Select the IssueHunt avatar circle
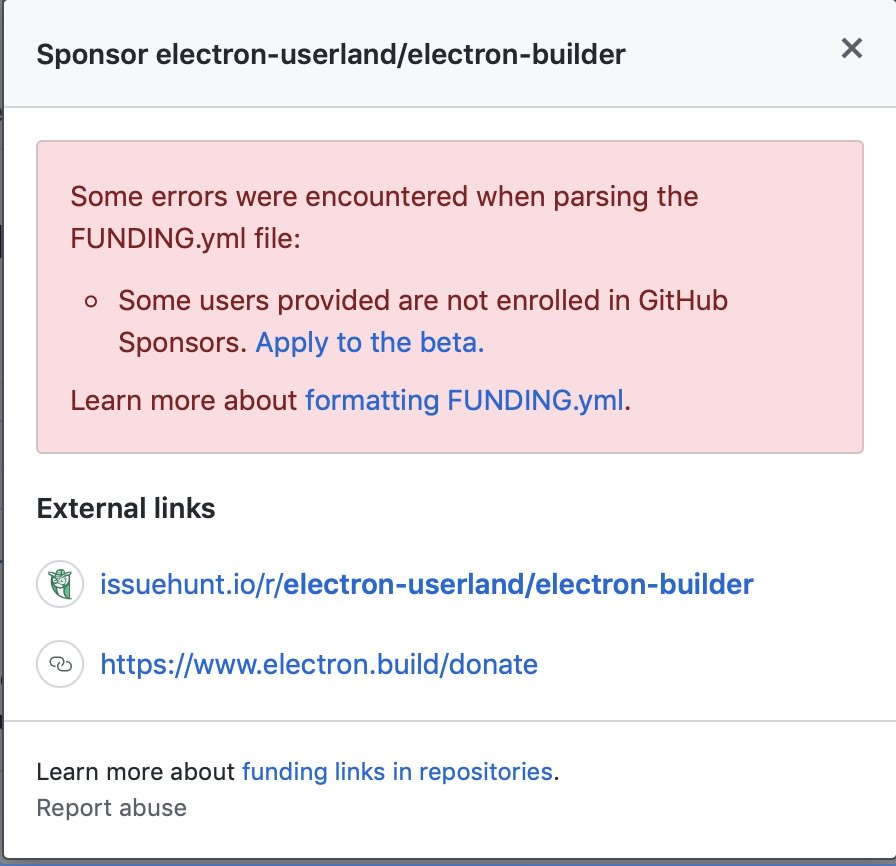The image size is (896, 866). click(60, 584)
